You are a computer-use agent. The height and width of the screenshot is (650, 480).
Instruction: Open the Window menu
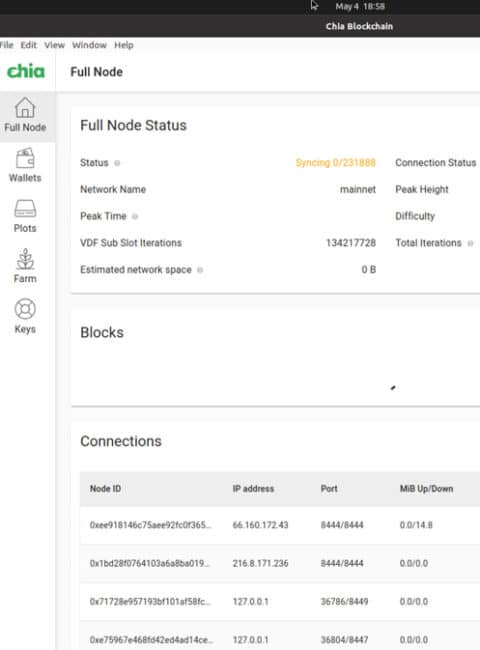click(x=89, y=45)
